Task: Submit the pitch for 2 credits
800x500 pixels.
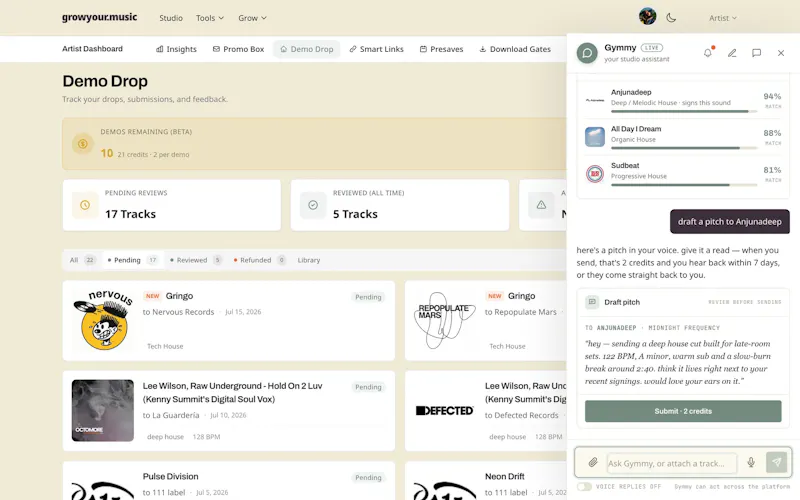Action: 683,411
